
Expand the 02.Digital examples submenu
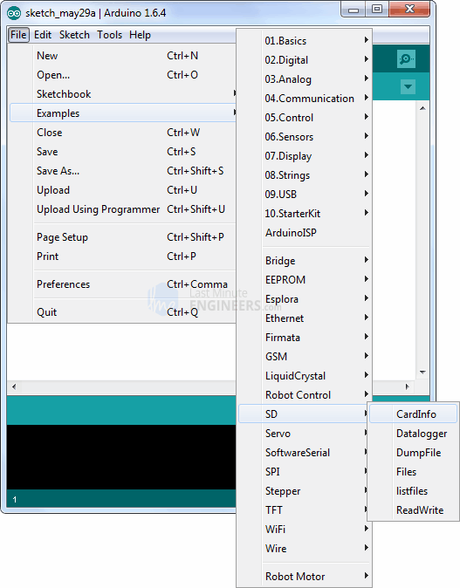point(305,60)
